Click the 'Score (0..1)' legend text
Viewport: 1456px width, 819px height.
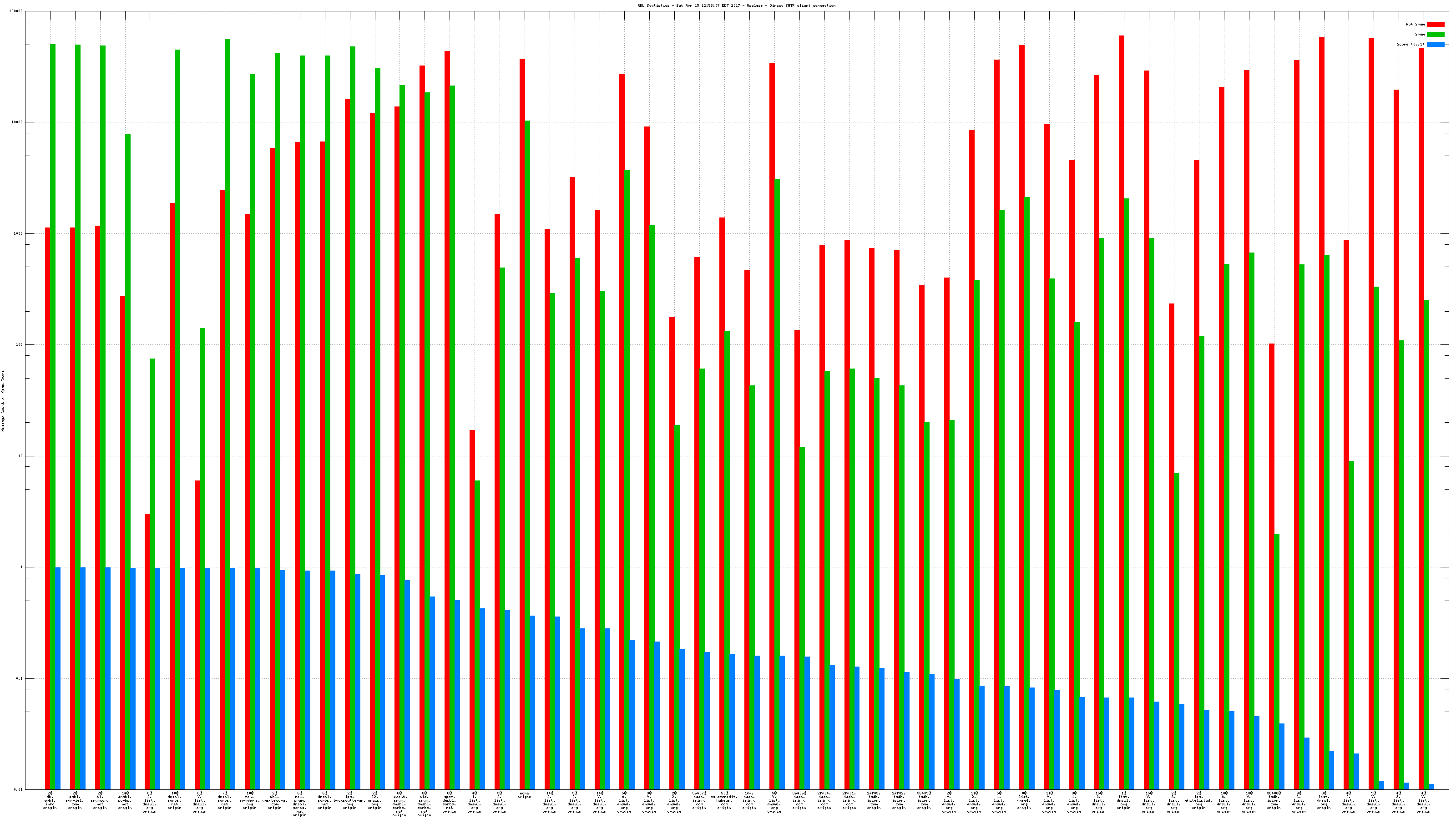click(x=1410, y=44)
